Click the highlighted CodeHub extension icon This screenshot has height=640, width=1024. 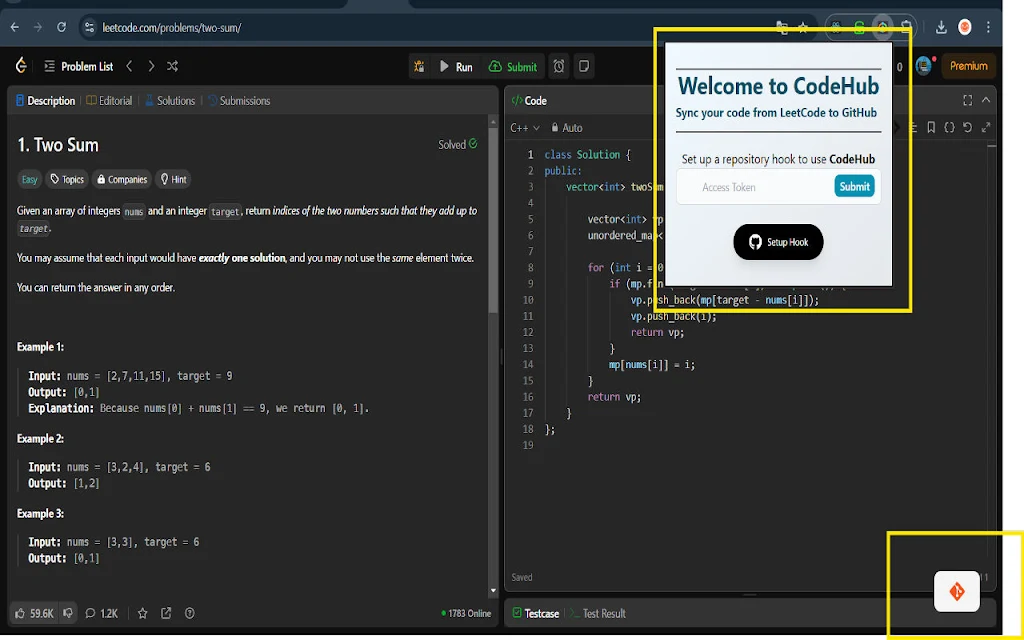pyautogui.click(x=882, y=27)
